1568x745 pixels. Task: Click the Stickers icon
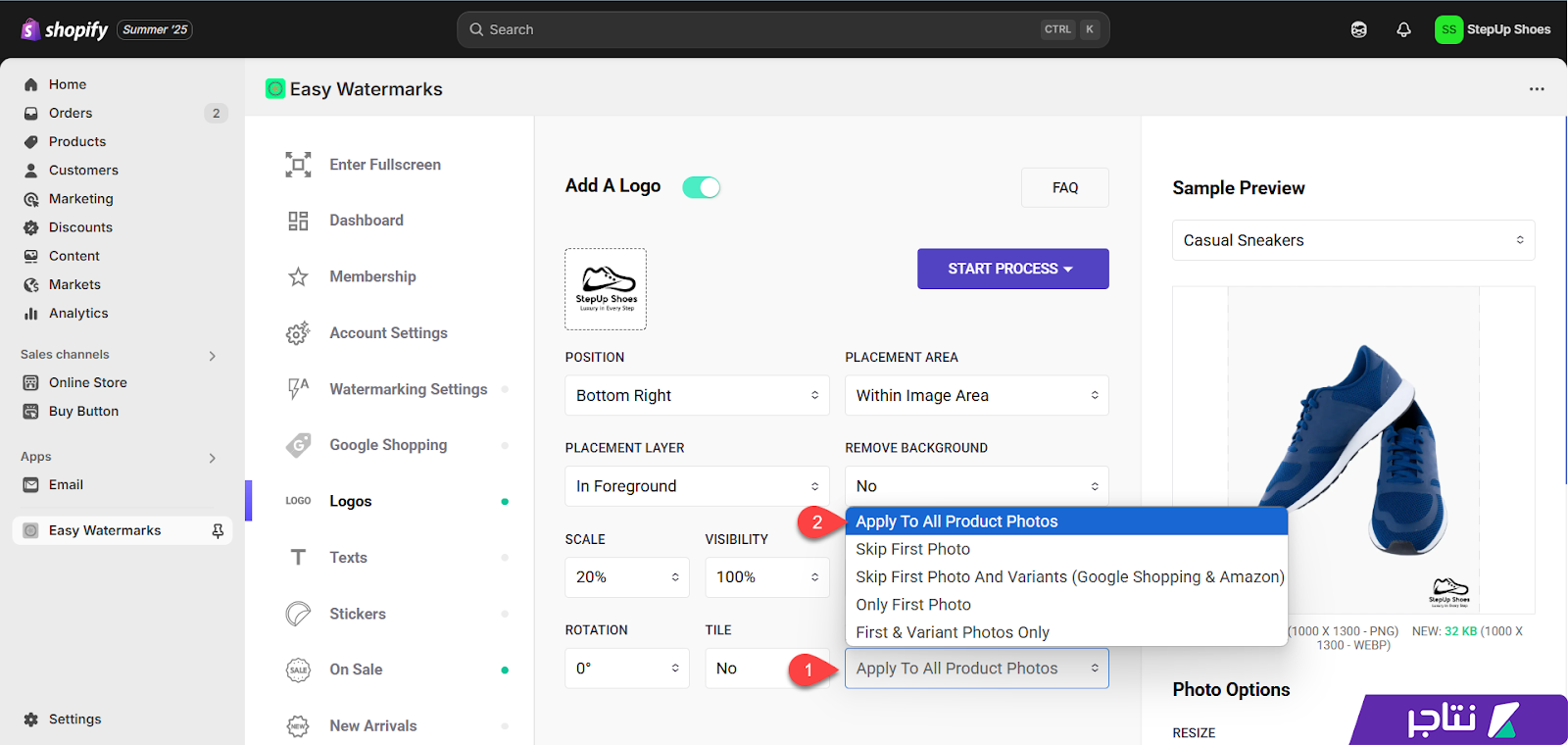click(298, 614)
